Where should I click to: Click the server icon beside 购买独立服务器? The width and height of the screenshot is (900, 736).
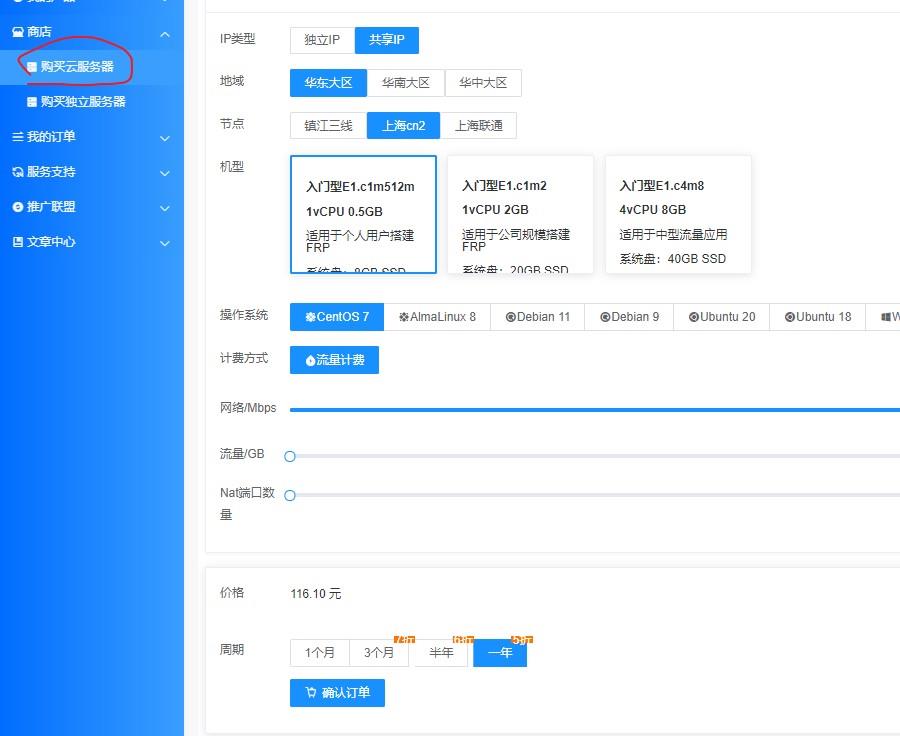click(x=32, y=102)
